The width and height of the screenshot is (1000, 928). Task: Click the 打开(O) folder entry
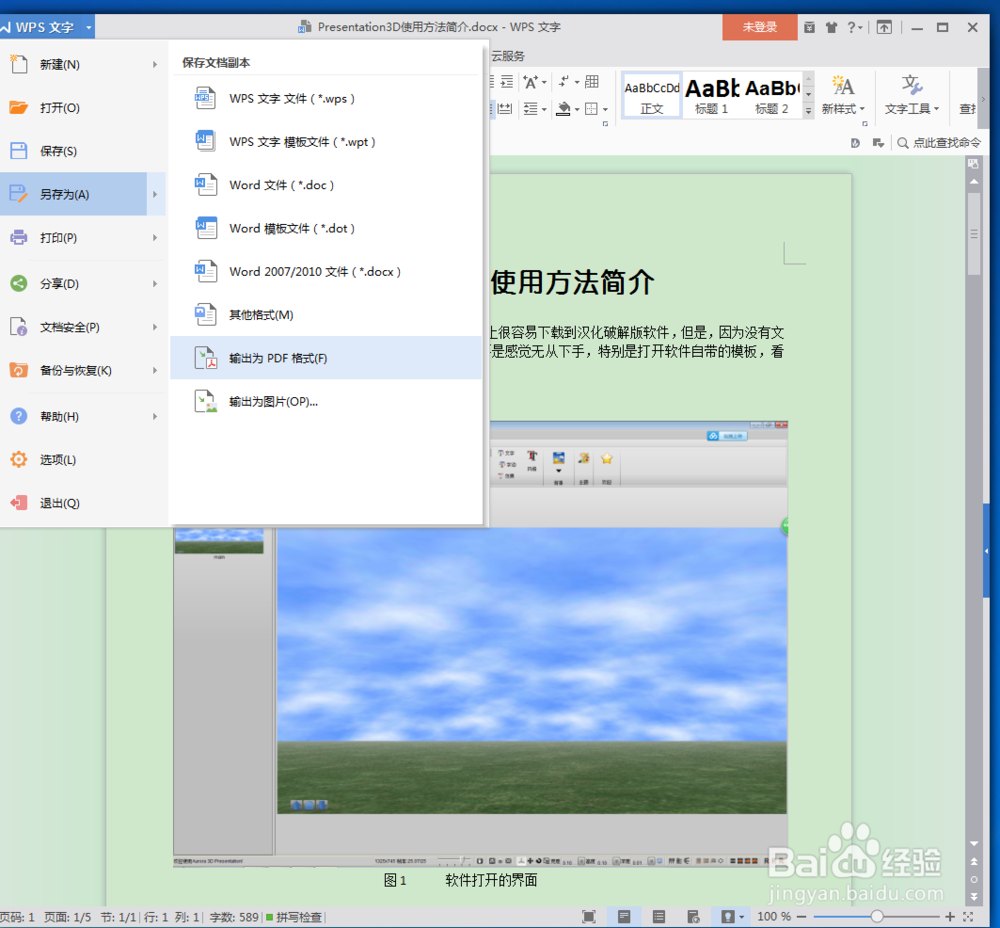(83, 108)
